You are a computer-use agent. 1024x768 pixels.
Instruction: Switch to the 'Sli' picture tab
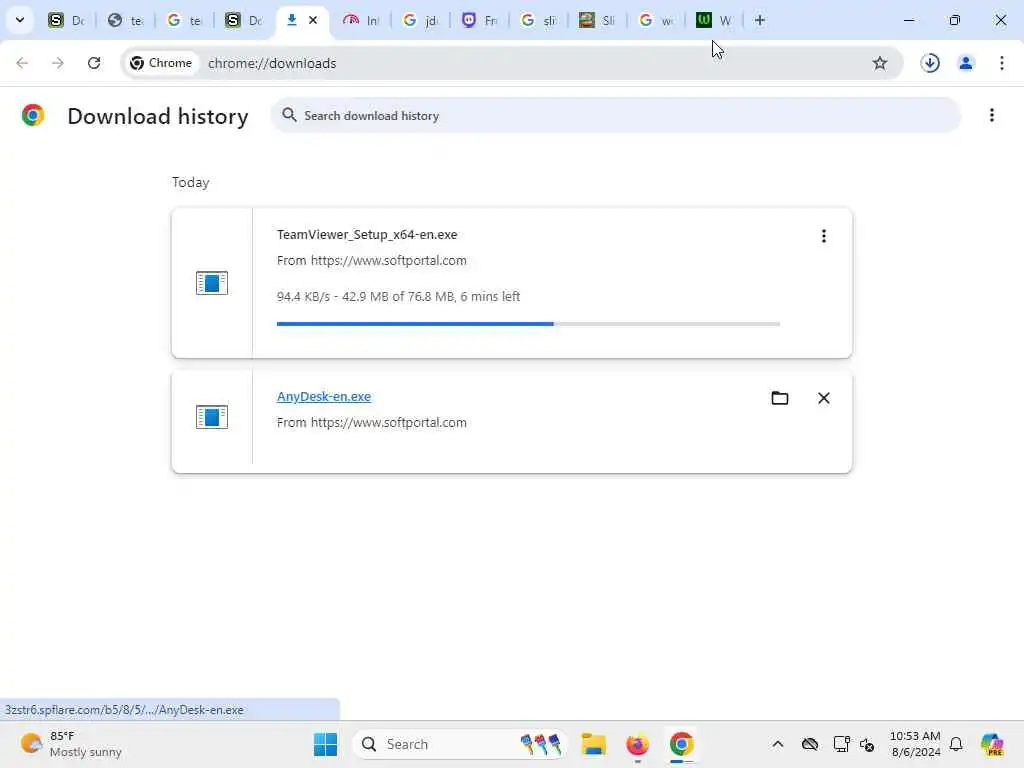tap(597, 20)
